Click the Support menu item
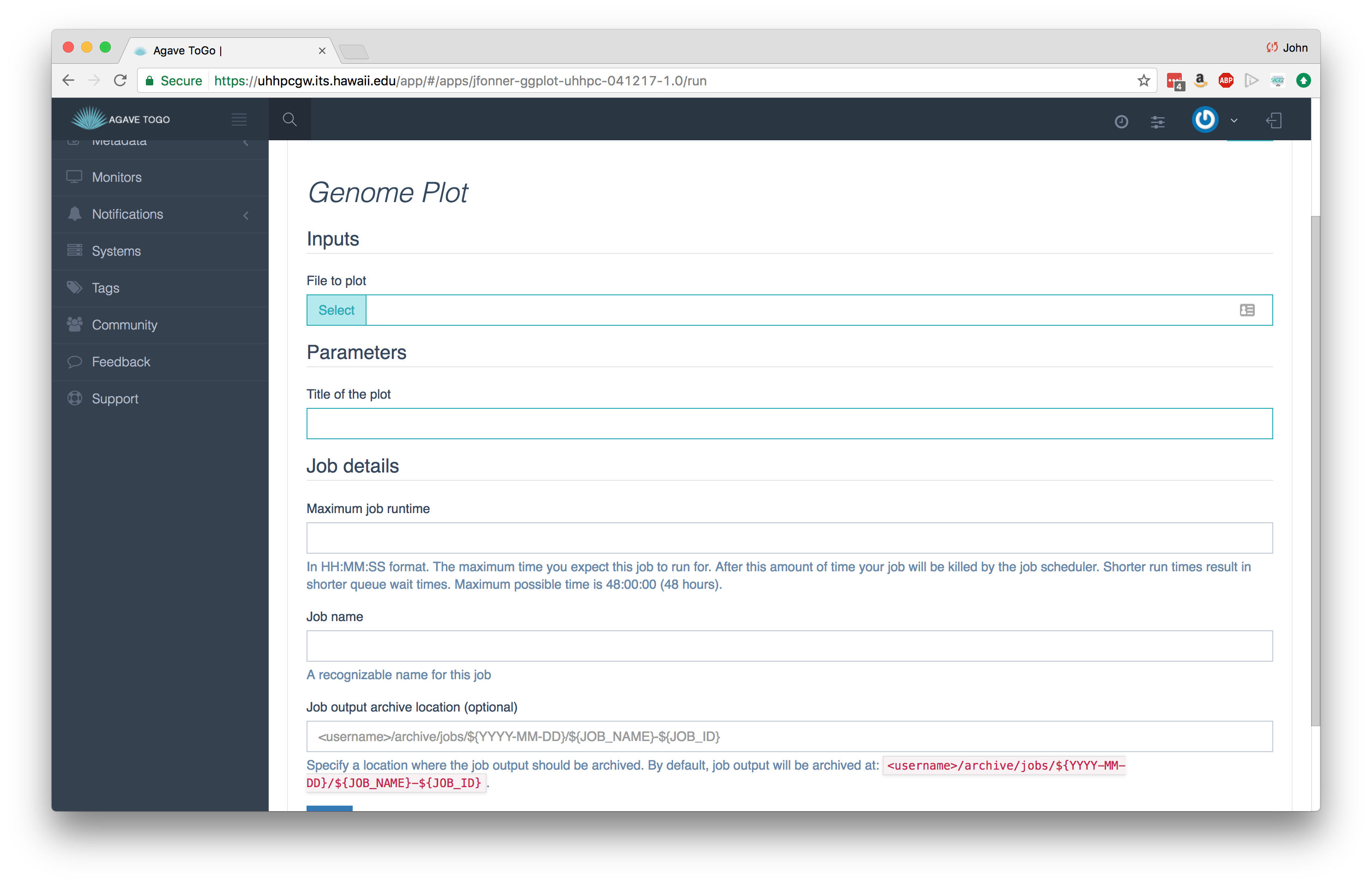The width and height of the screenshot is (1372, 885). pyautogui.click(x=115, y=398)
